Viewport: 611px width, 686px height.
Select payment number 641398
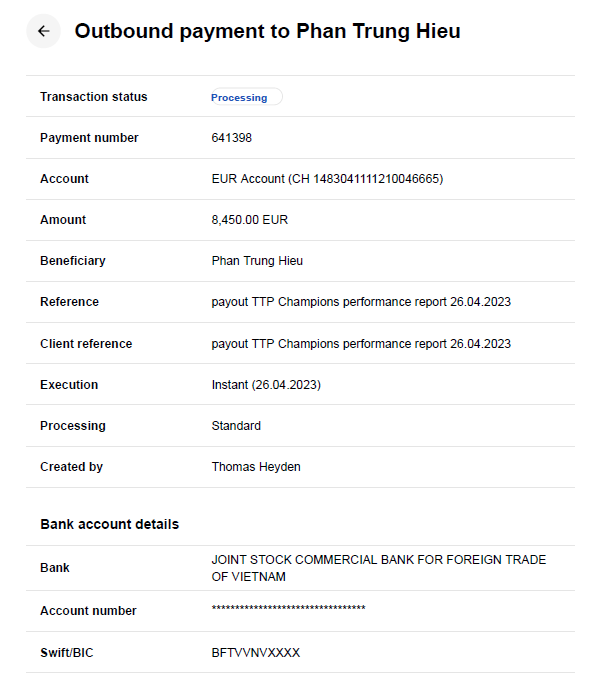click(232, 138)
